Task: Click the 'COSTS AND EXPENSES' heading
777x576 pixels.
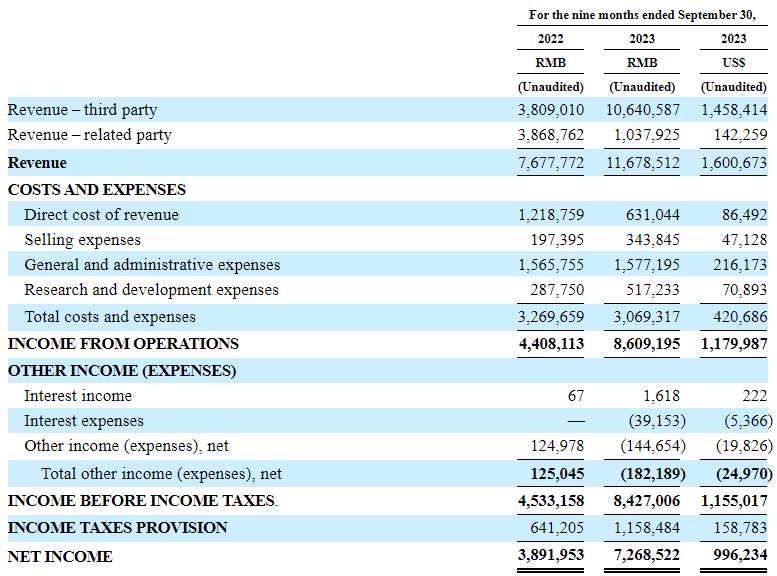Action: [x=97, y=190]
